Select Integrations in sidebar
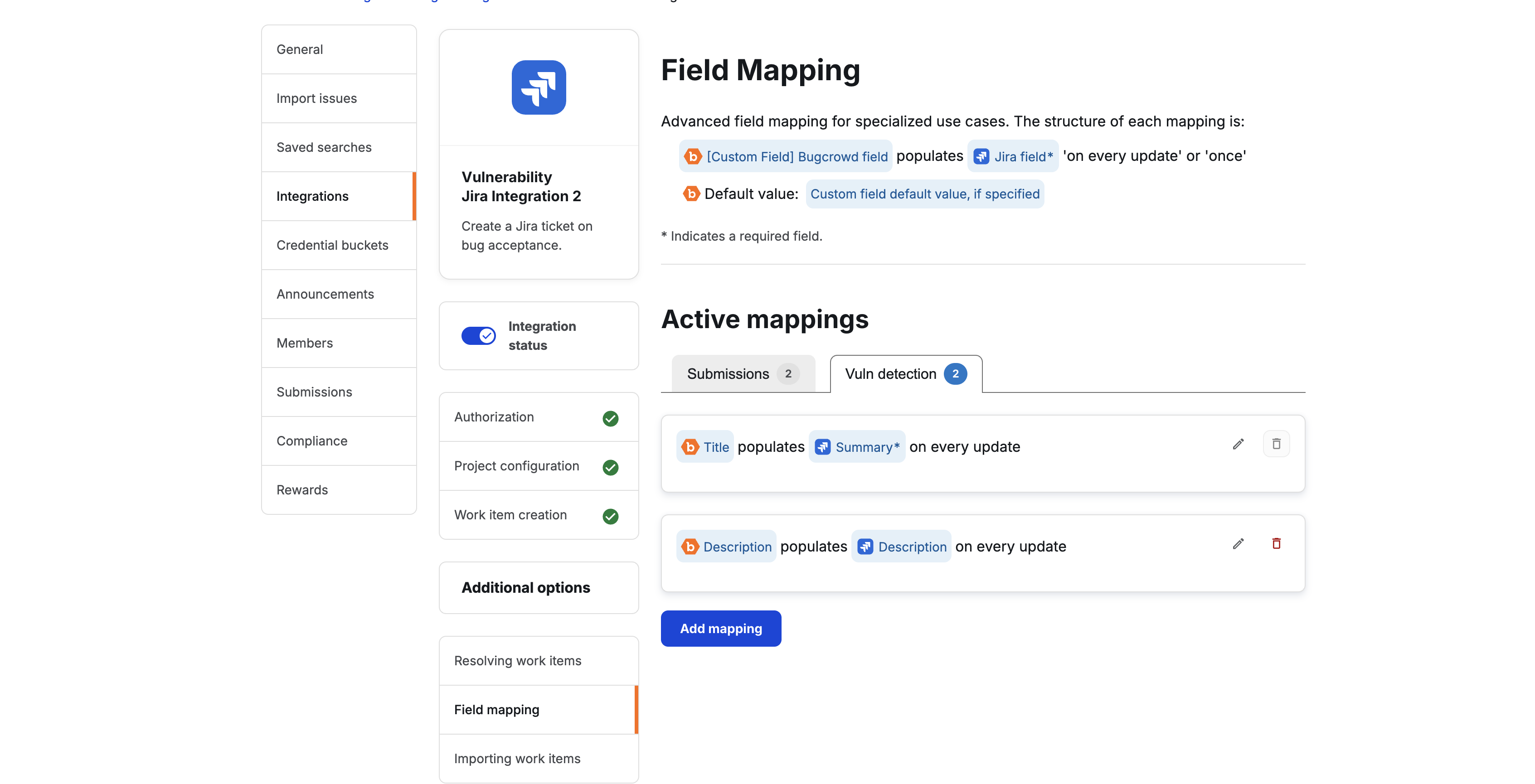 click(x=339, y=196)
